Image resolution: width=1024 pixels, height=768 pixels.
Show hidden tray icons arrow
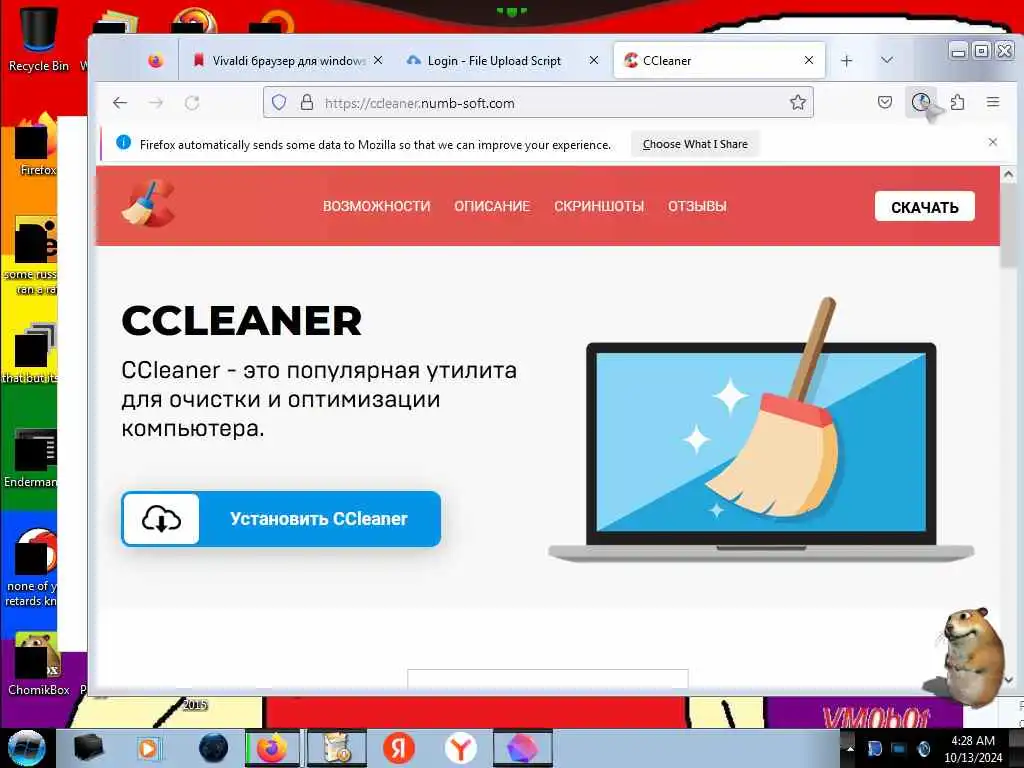click(x=850, y=748)
